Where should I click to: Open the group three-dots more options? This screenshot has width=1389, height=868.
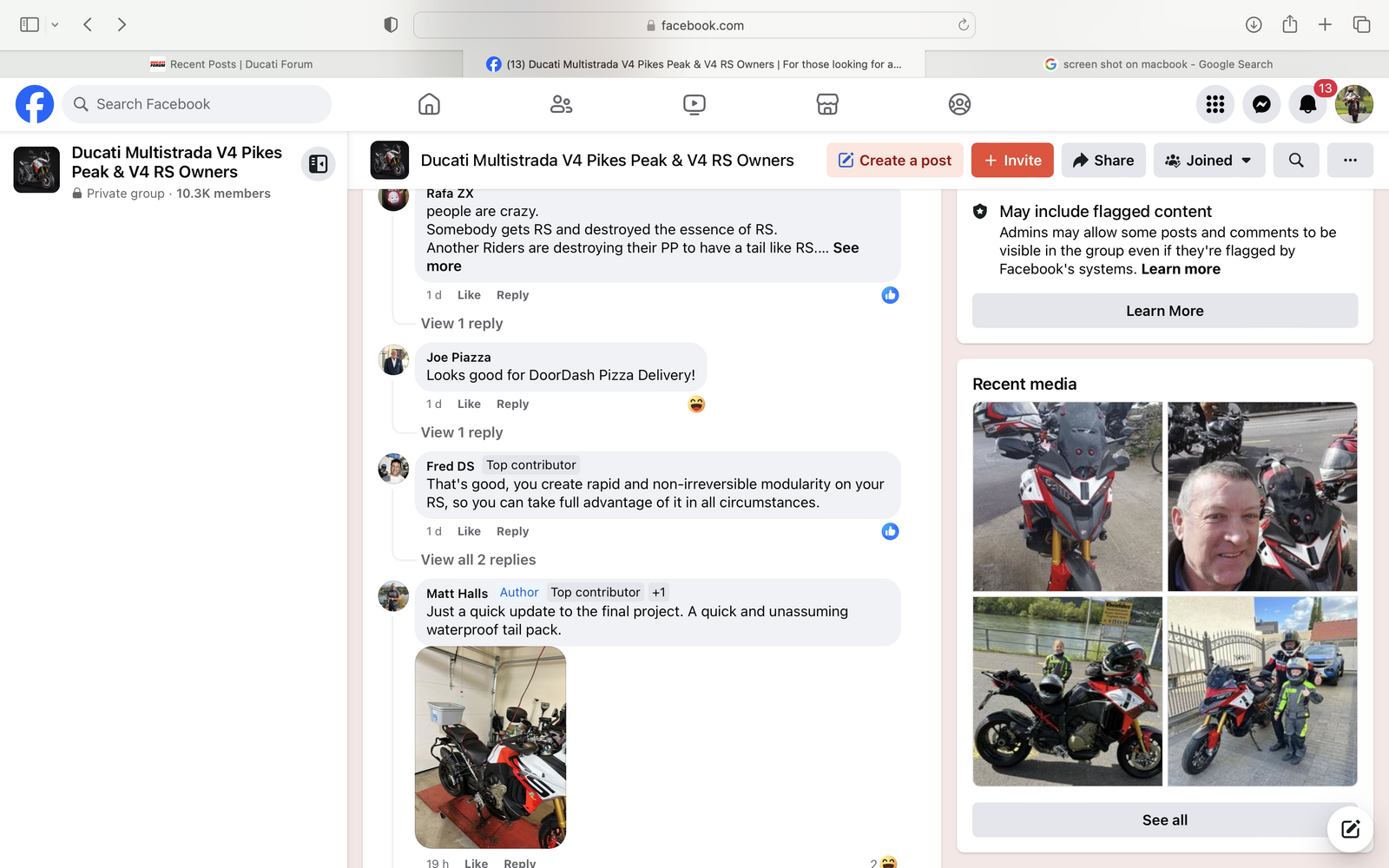coord(1350,161)
